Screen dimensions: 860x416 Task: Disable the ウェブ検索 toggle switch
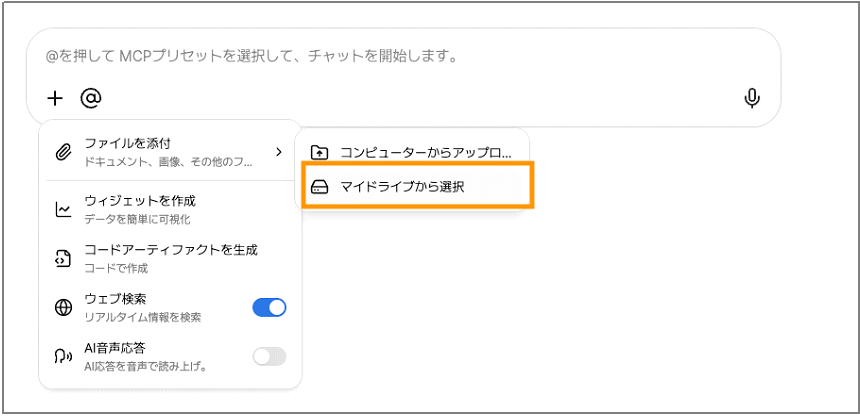coord(269,307)
